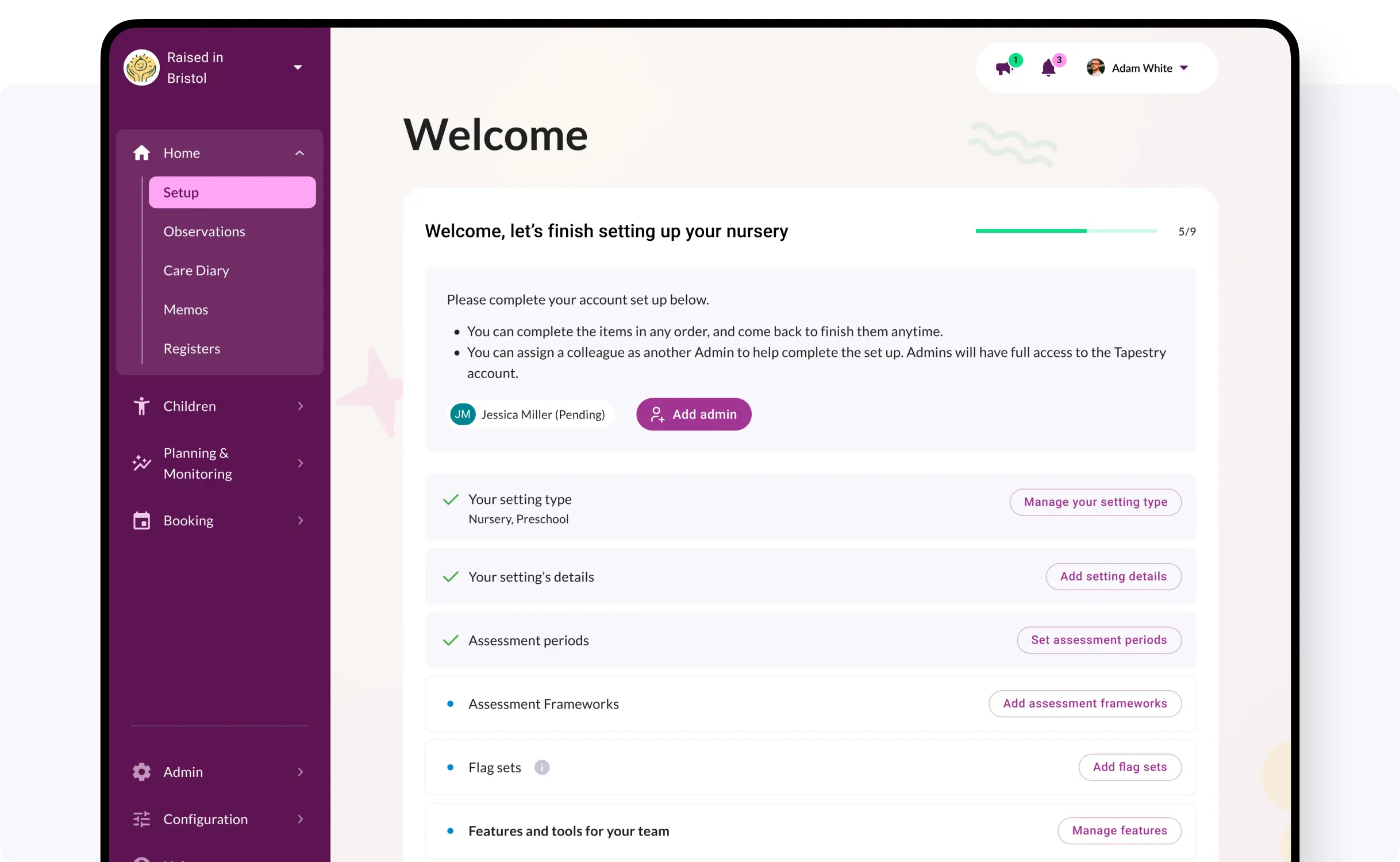
Task: Click the Flag sets row label
Action: pyautogui.click(x=495, y=767)
